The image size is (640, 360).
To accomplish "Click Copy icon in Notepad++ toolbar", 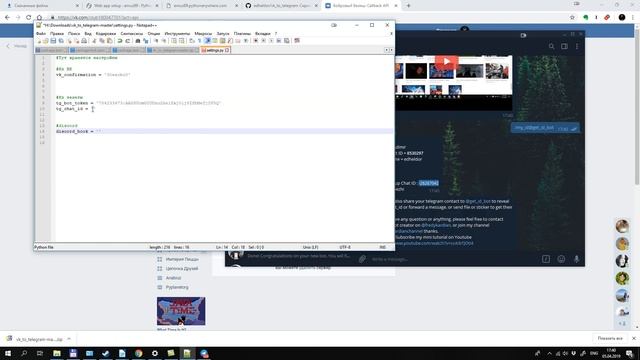I will click(102, 41).
